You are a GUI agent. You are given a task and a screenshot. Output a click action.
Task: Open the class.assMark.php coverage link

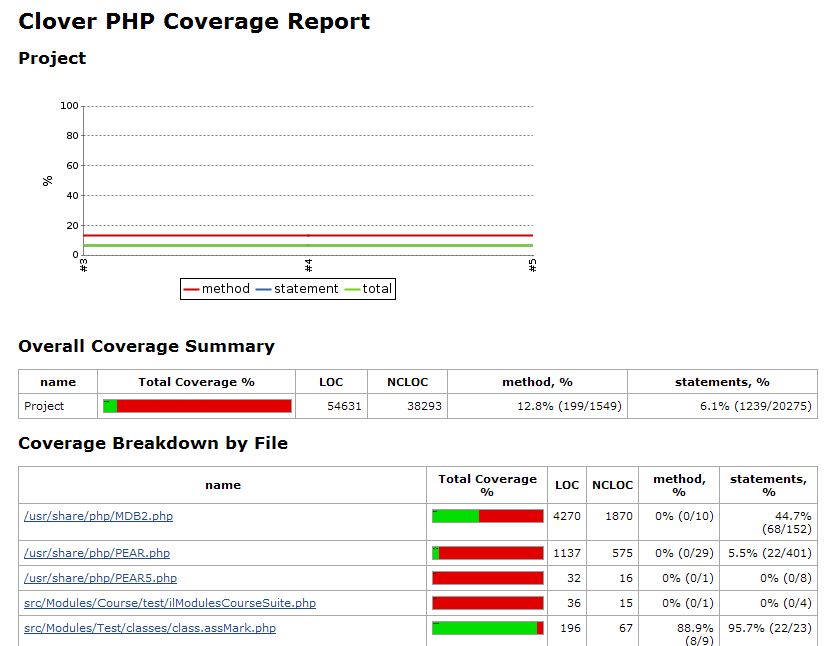(149, 628)
